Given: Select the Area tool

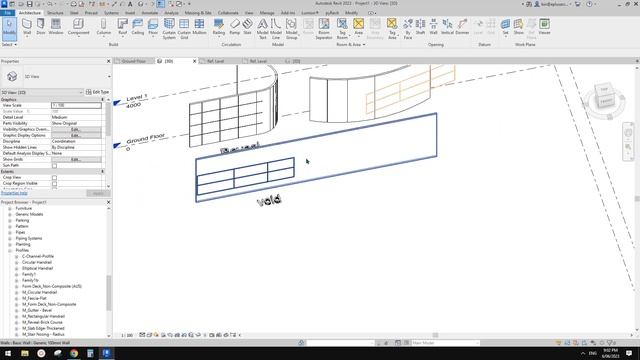Looking at the screenshot, I should pyautogui.click(x=358, y=27).
